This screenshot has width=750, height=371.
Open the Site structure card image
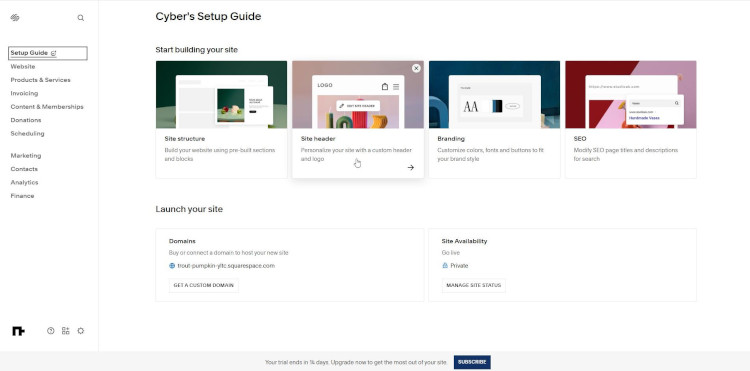(221, 95)
